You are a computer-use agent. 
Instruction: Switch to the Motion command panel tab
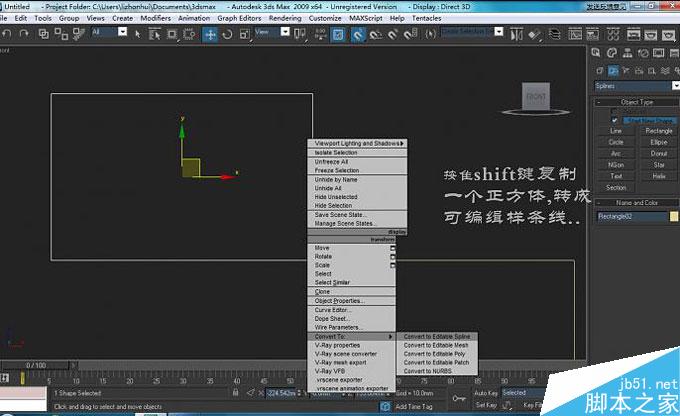coord(643,53)
